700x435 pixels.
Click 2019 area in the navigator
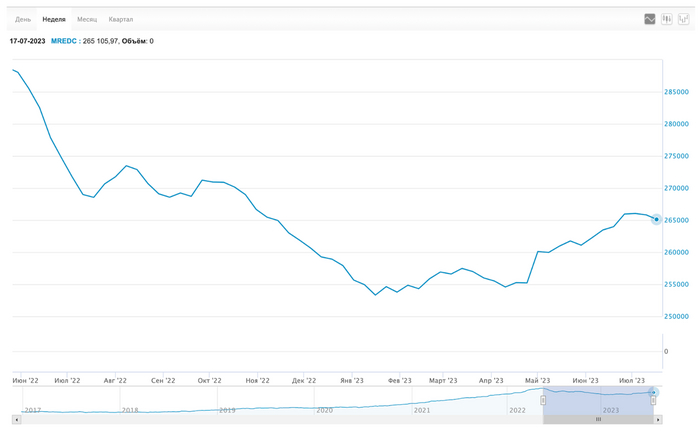227,409
